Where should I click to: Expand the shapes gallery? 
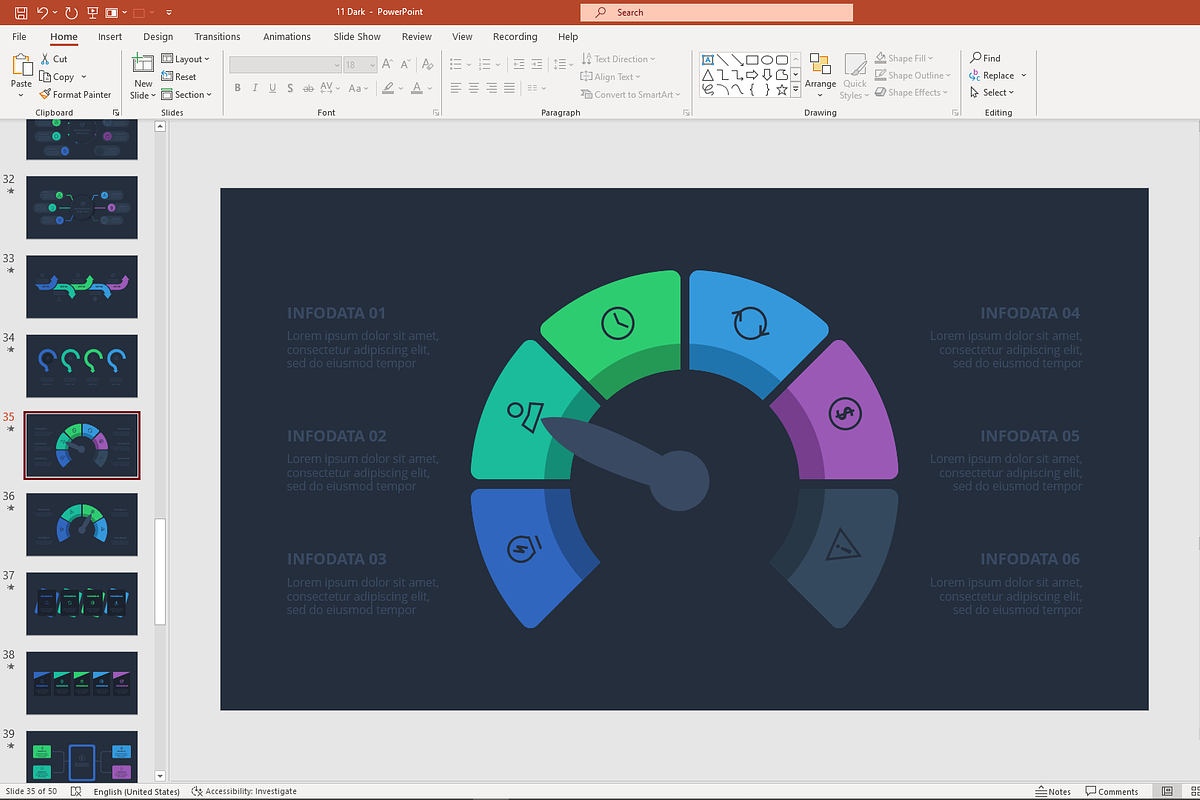(796, 89)
